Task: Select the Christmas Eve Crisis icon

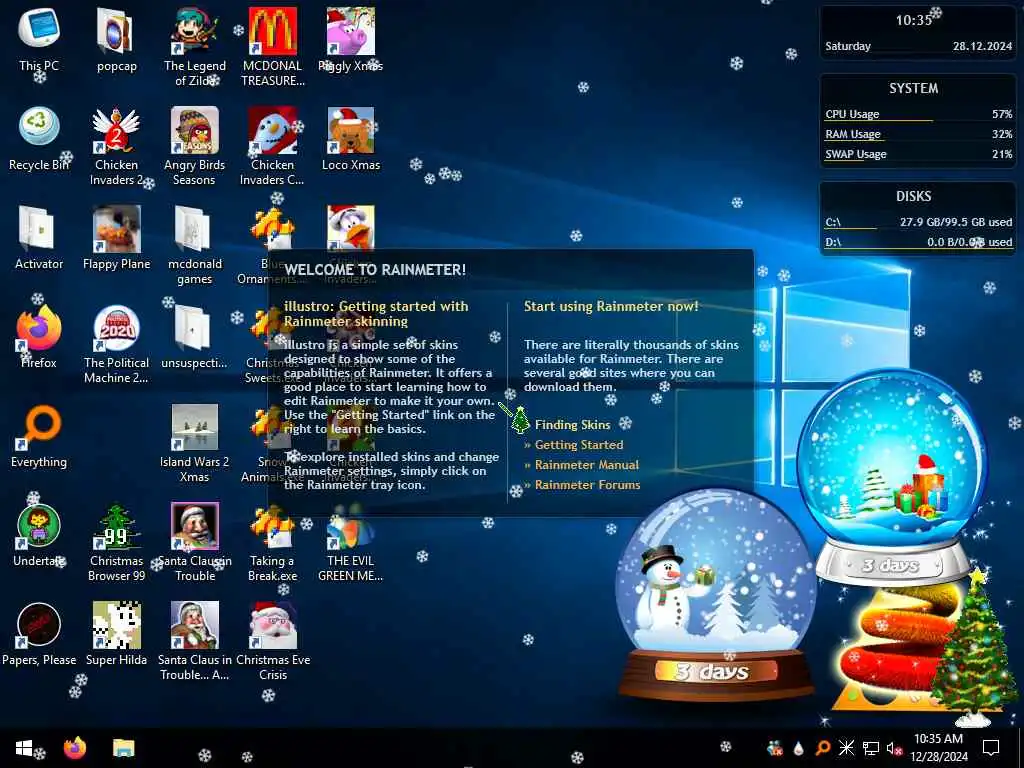Action: pyautogui.click(x=272, y=642)
